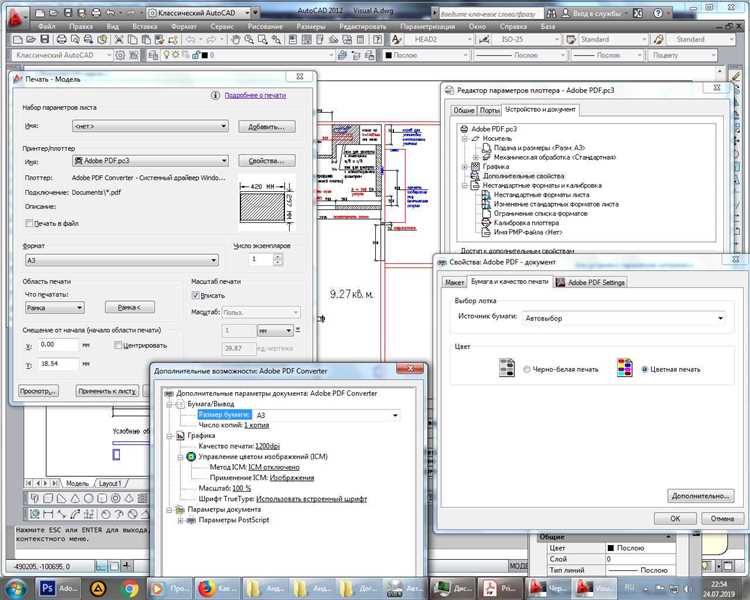Open color control swatch 'Послою' in toolbar
Viewport: 750px width, 600px height.
389,56
